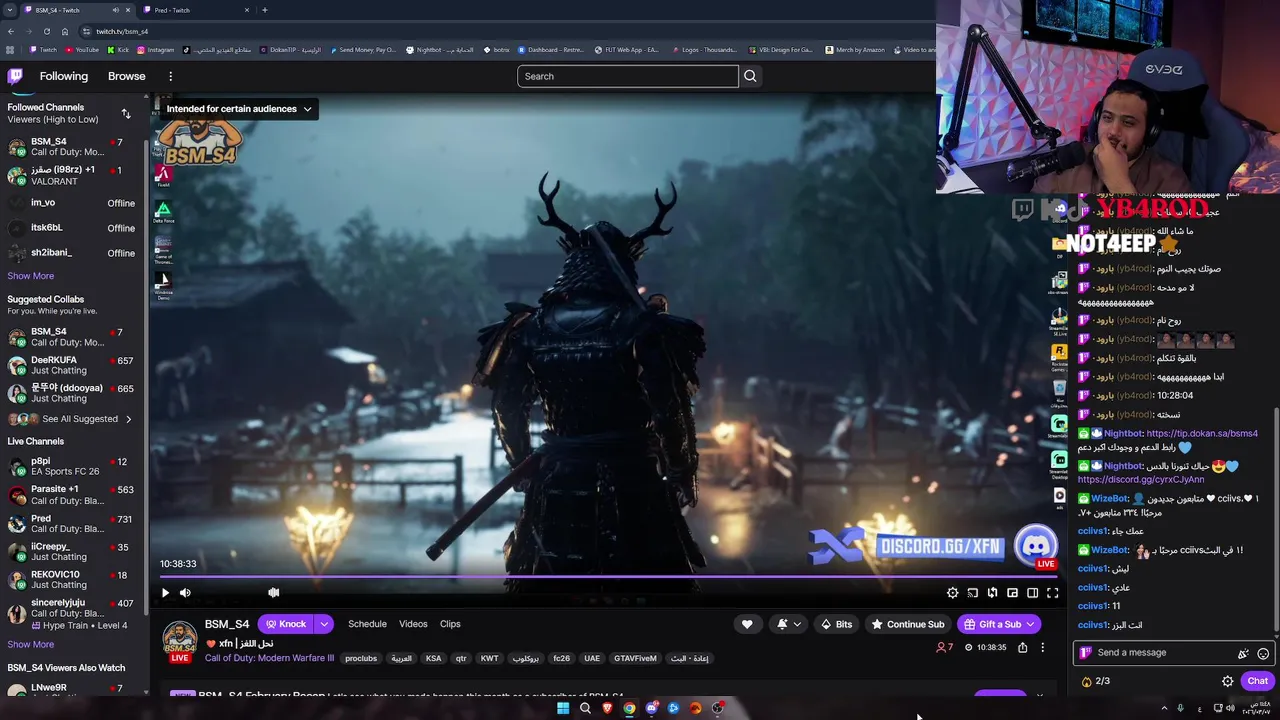Click the Search input field
The image size is (1280, 720).
(628, 76)
